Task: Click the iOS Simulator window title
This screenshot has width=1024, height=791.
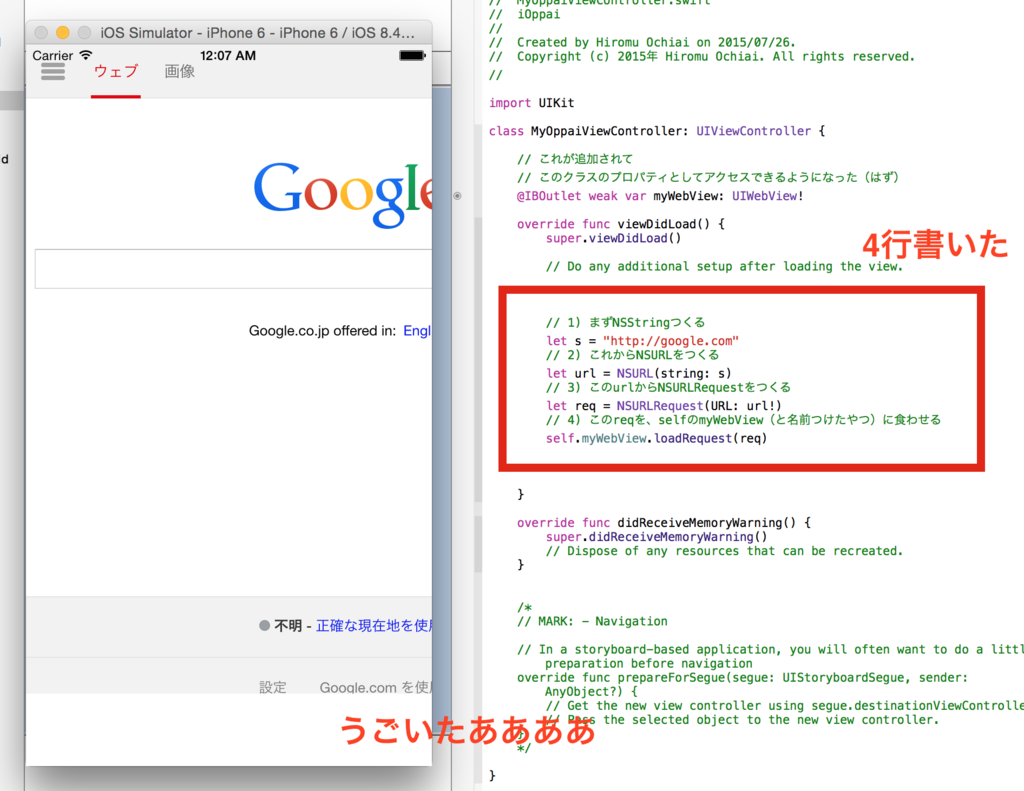Action: click(x=257, y=33)
